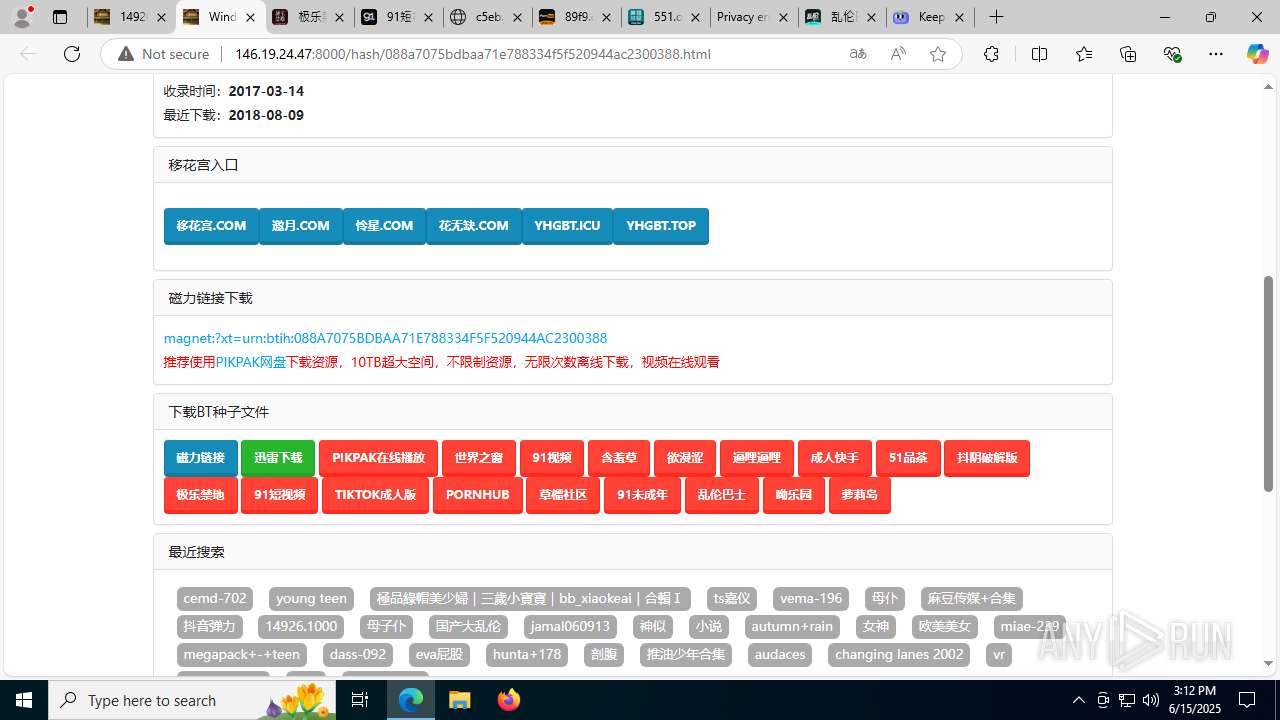Open the Extensions puzzle icon
The width and height of the screenshot is (1280, 720).
[x=991, y=54]
